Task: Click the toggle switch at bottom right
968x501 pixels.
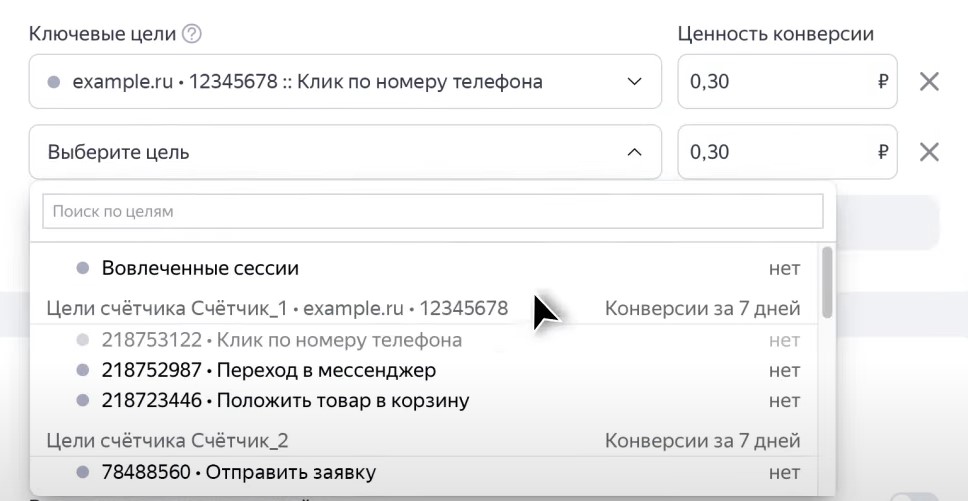Action: [x=915, y=496]
